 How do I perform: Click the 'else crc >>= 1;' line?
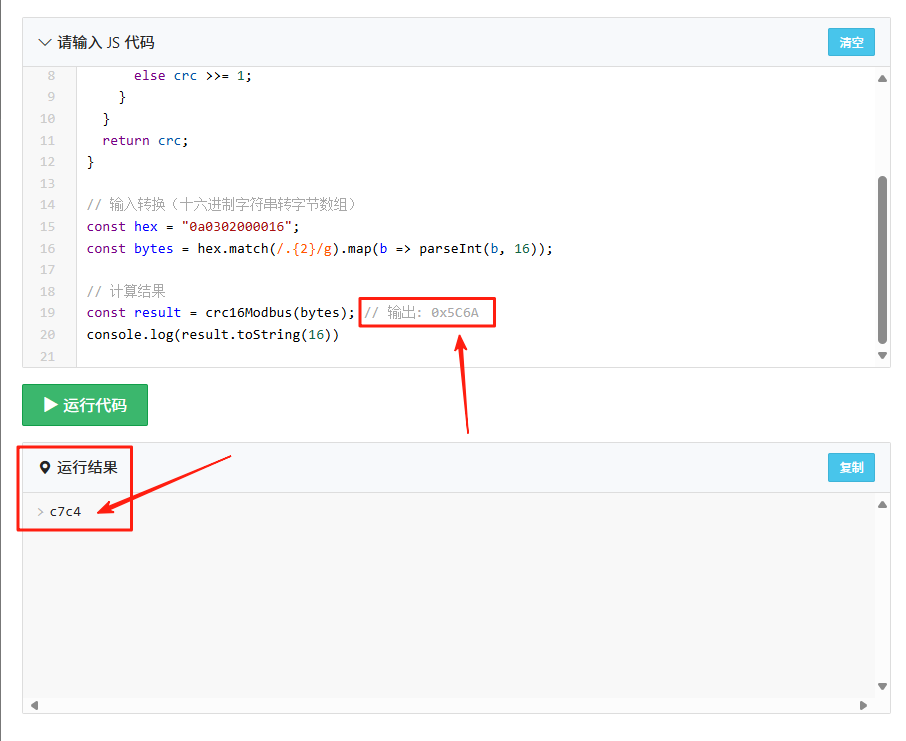[x=192, y=76]
